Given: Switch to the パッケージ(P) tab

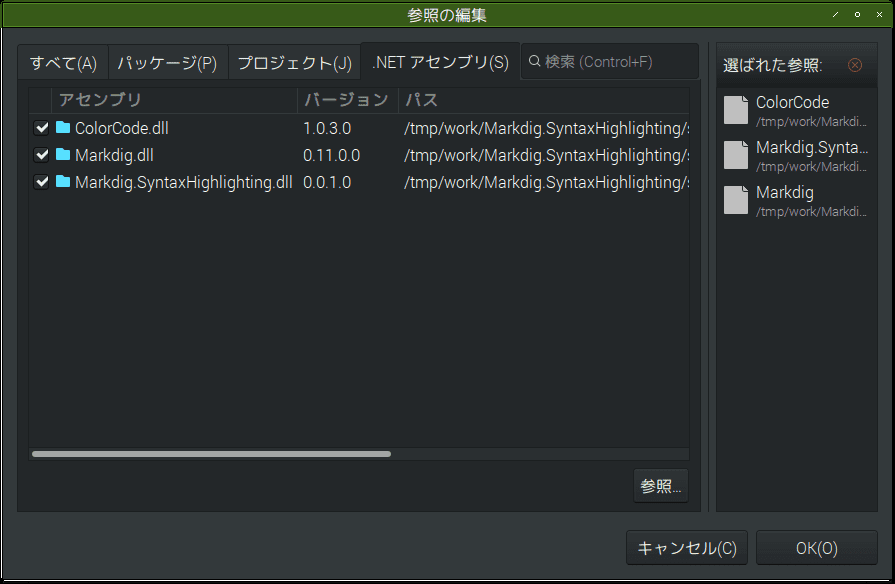Looking at the screenshot, I should [x=168, y=63].
